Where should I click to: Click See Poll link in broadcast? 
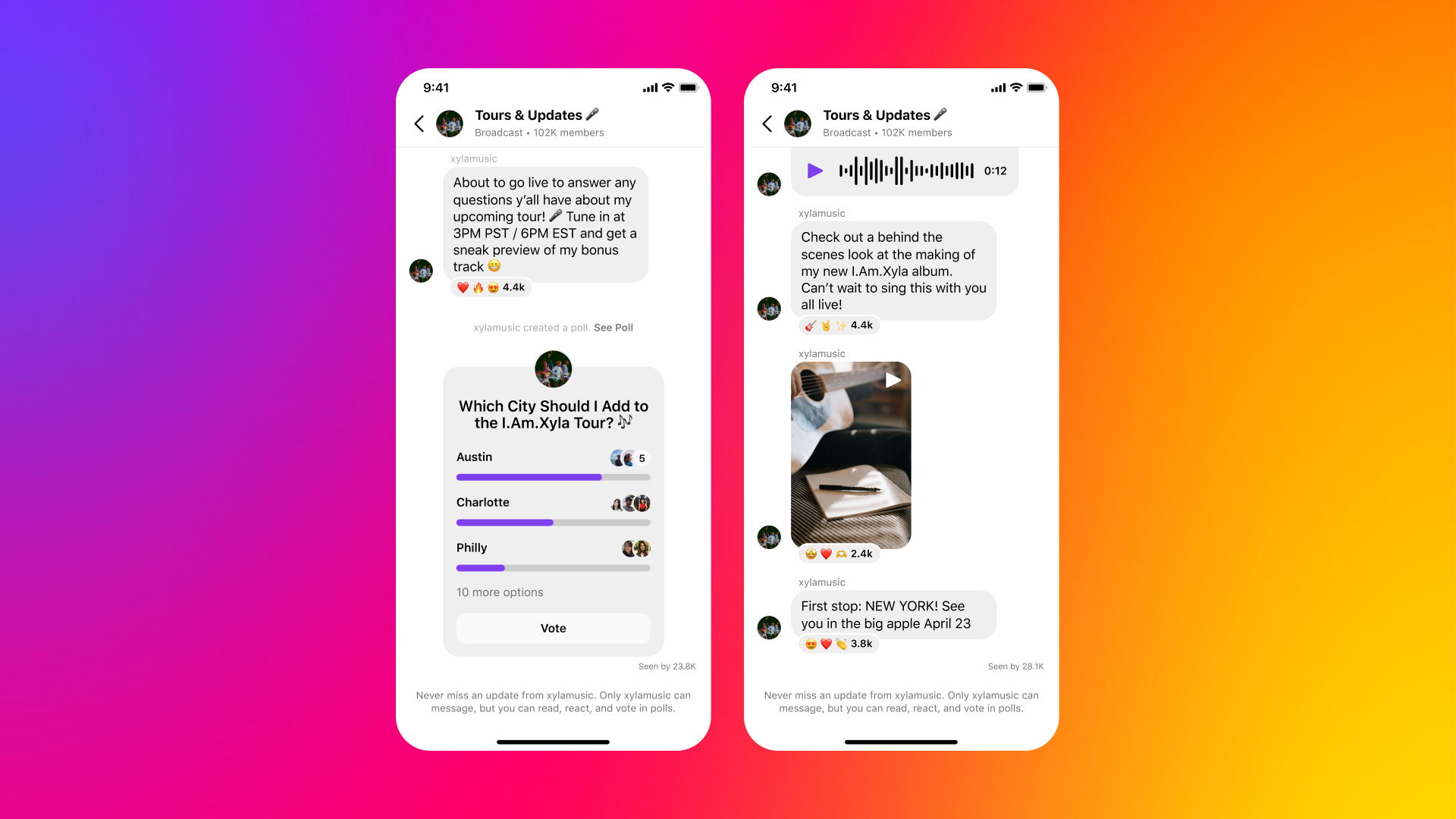pos(611,327)
